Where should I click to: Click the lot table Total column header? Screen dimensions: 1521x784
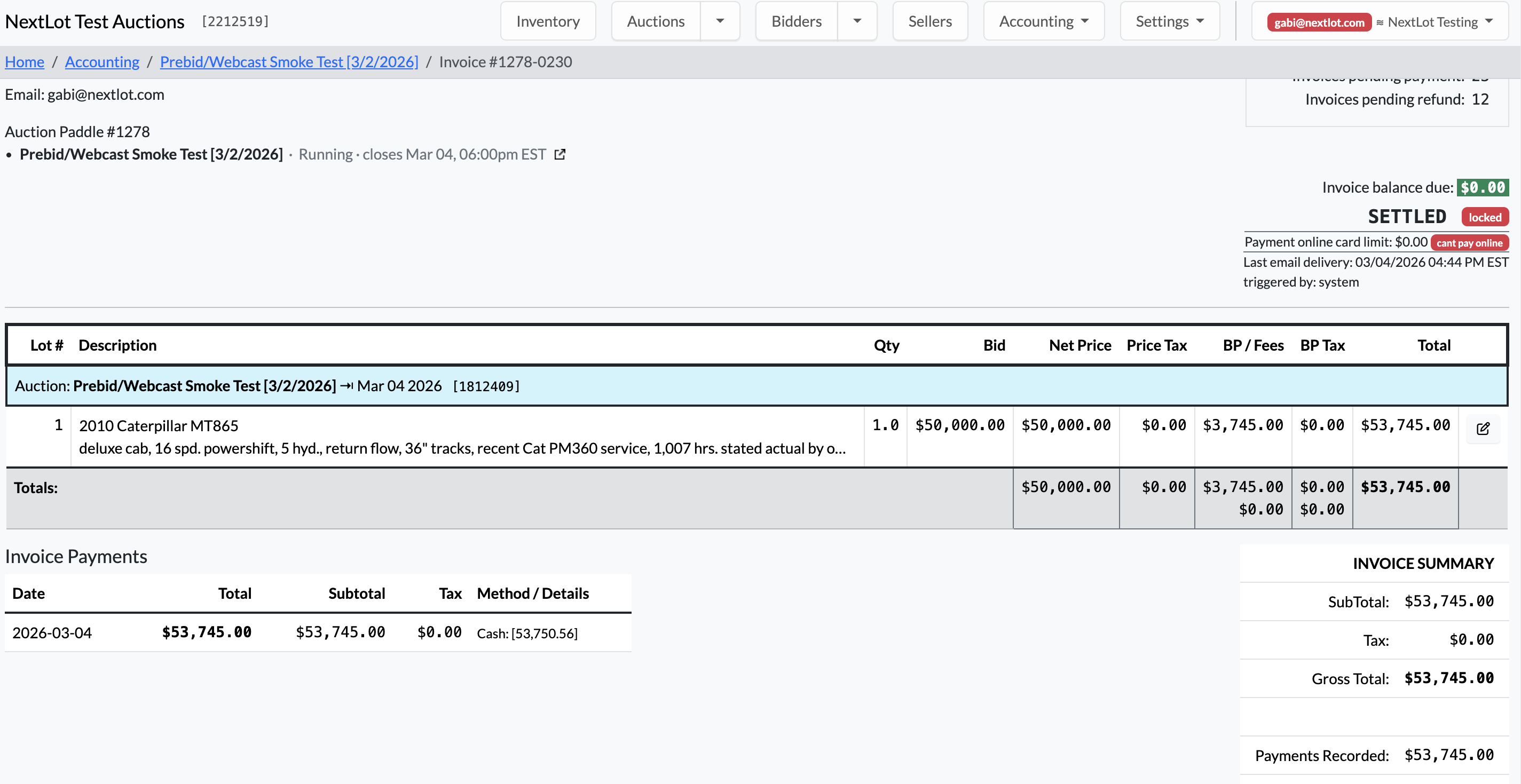pyautogui.click(x=1433, y=345)
